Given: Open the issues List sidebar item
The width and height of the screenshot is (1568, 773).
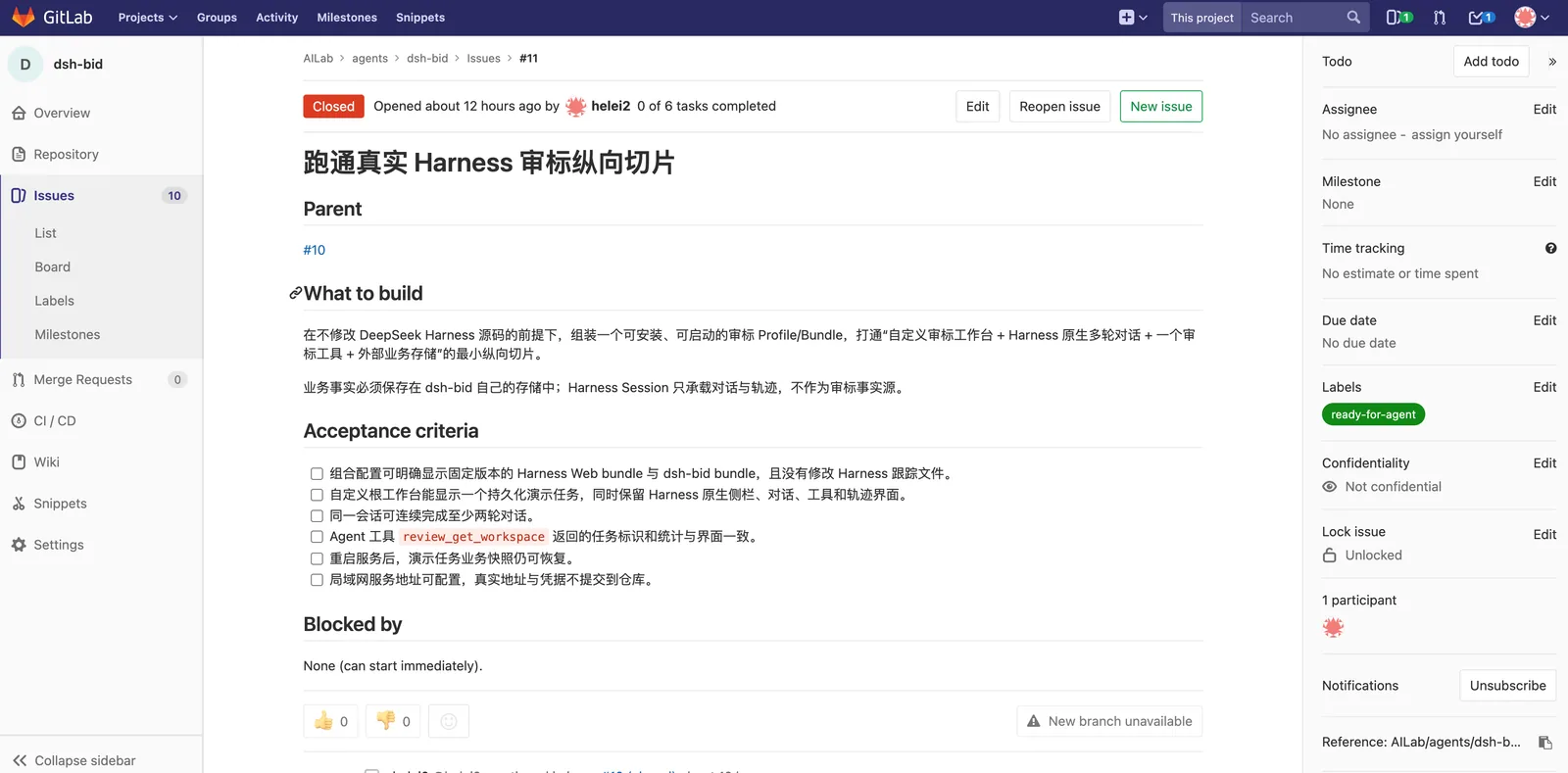Looking at the screenshot, I should pos(45,233).
